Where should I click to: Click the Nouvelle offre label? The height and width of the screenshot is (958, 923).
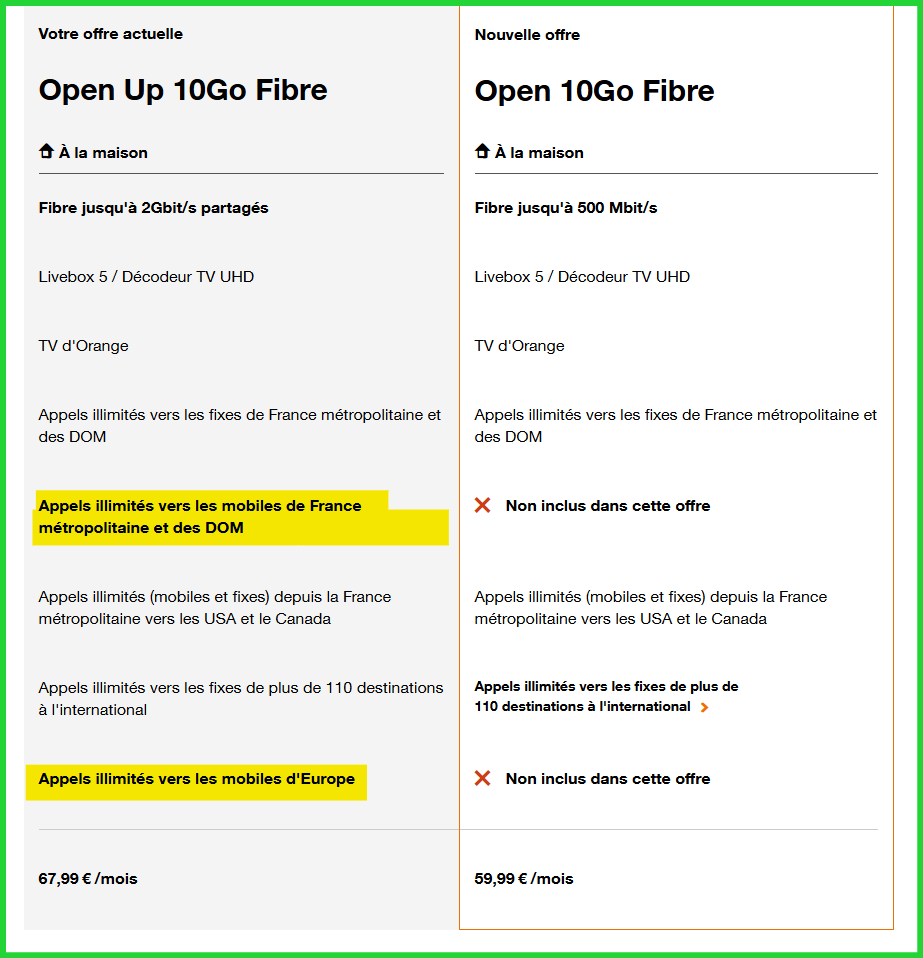pos(527,35)
